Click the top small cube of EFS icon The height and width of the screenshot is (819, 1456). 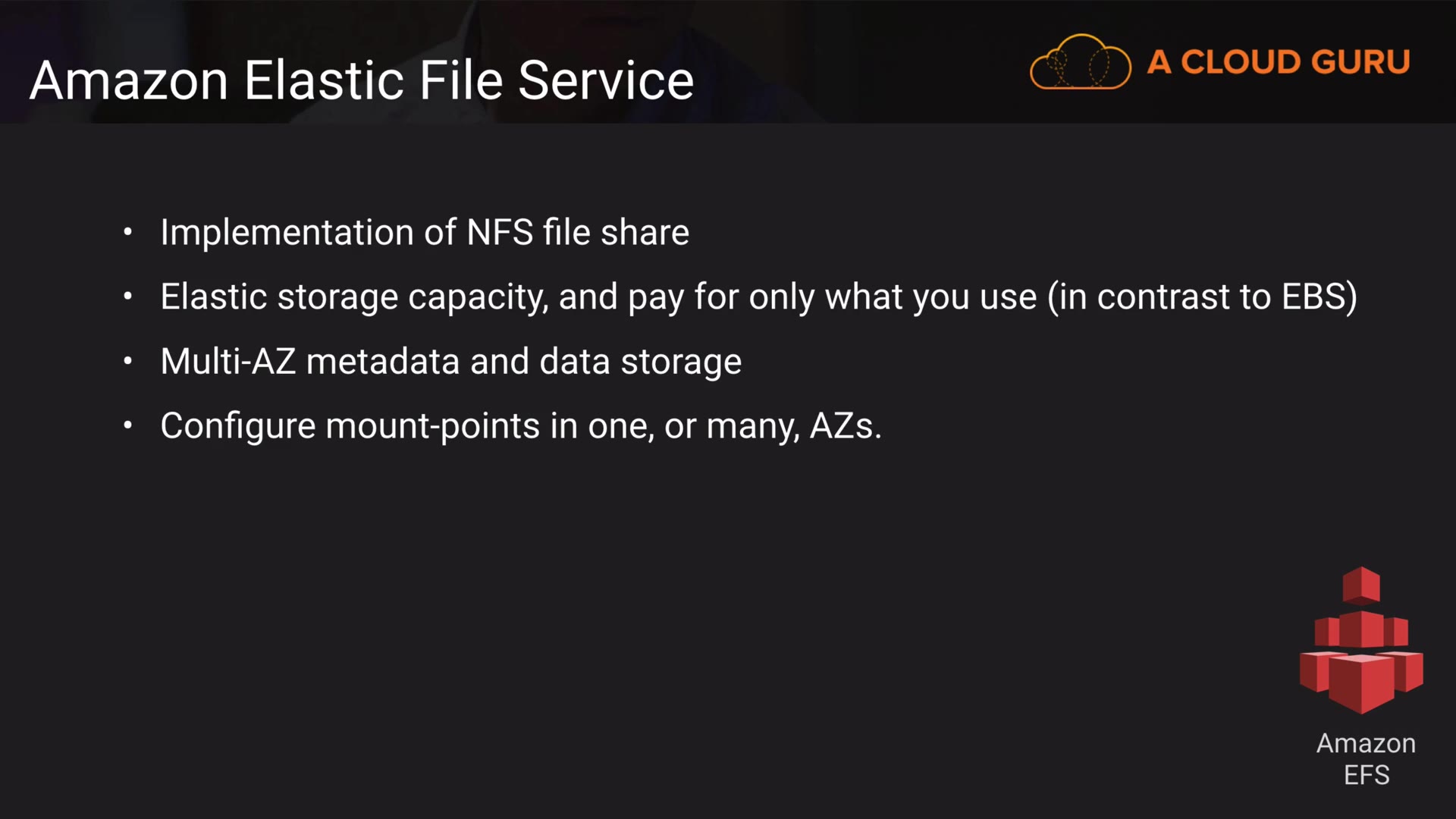[1361, 584]
